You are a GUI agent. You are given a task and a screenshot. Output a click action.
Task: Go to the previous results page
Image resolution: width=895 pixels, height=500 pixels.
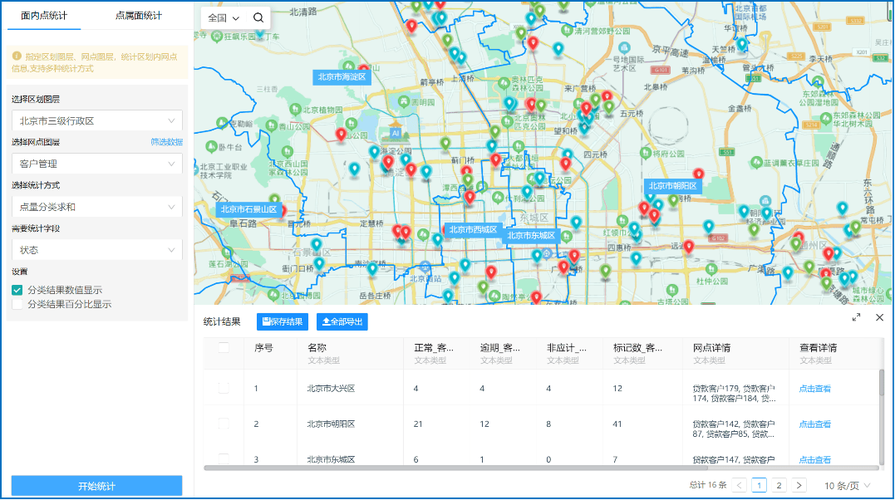(739, 486)
